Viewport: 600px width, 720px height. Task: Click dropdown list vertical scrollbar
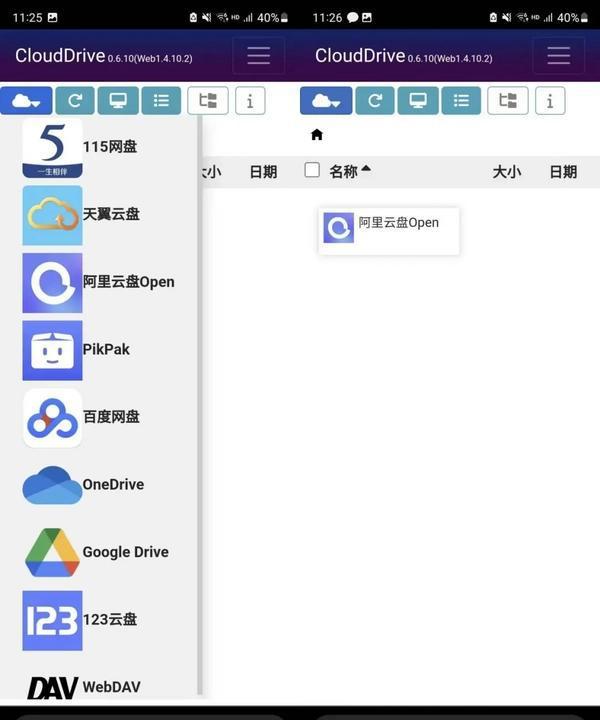click(200, 406)
